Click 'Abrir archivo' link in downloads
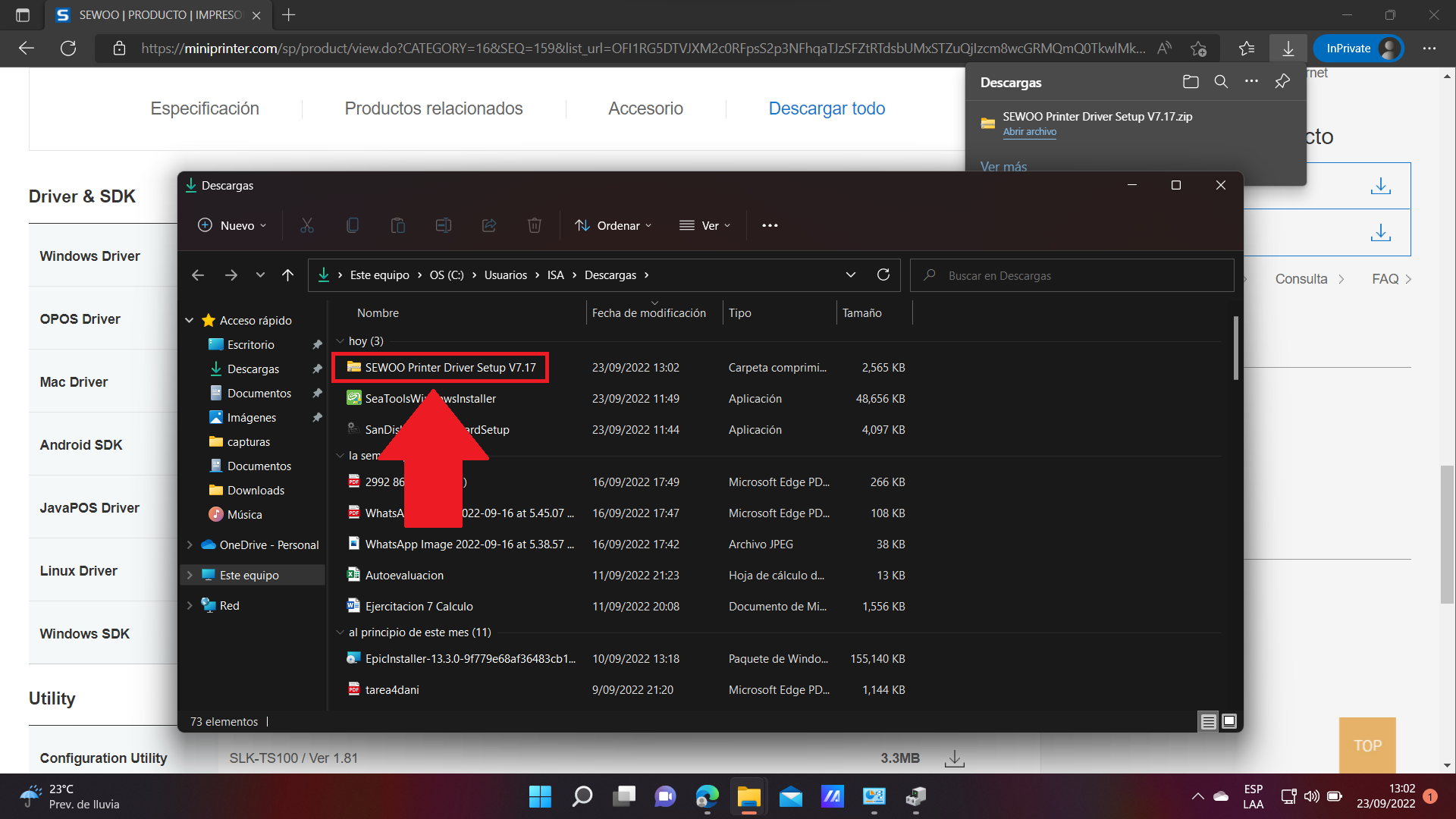Image resolution: width=1456 pixels, height=819 pixels. (x=1029, y=131)
